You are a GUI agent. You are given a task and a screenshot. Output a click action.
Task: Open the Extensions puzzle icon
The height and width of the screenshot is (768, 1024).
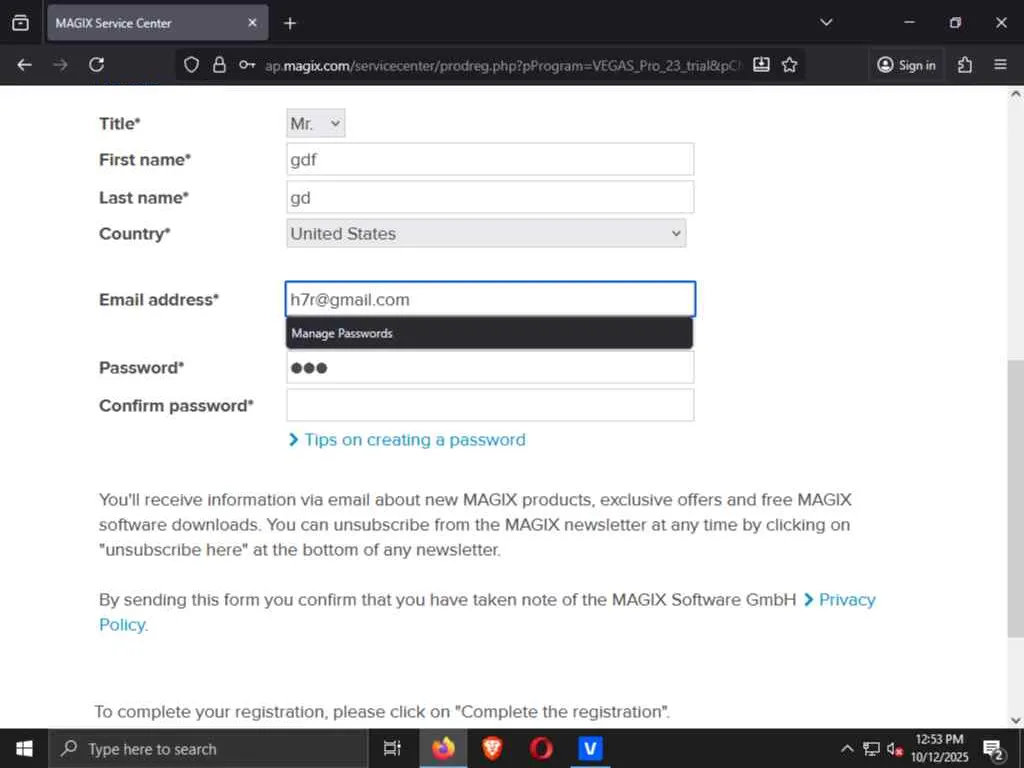tap(965, 65)
